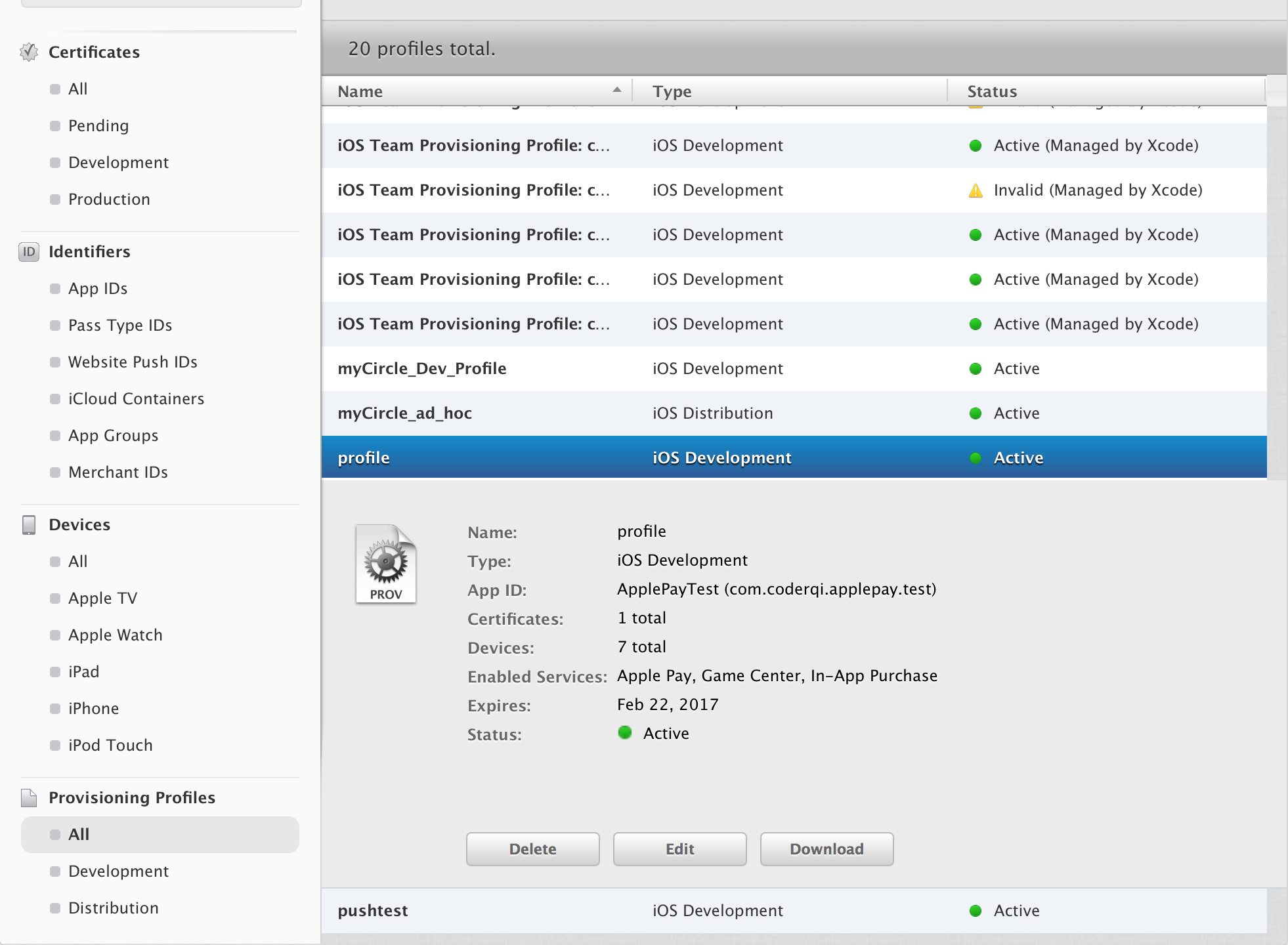Open Apple Watch devices list
The height and width of the screenshot is (945, 1288).
click(x=115, y=635)
